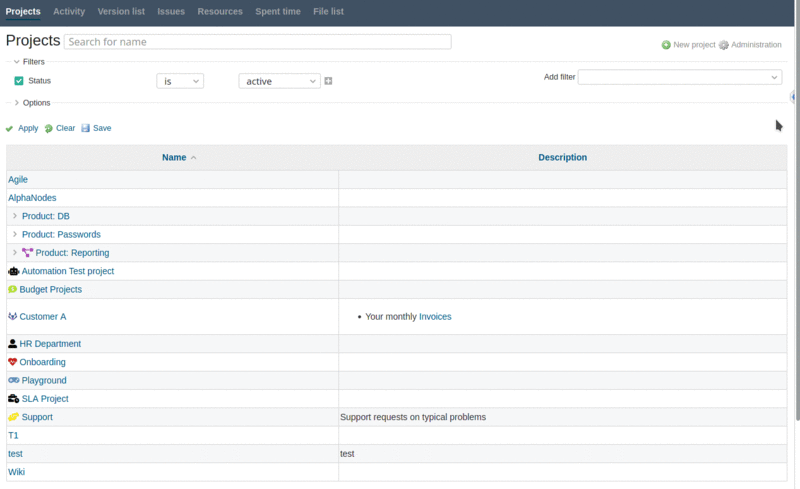
Task: Click the robot icon beside Automation Test project
Action: (x=13, y=271)
